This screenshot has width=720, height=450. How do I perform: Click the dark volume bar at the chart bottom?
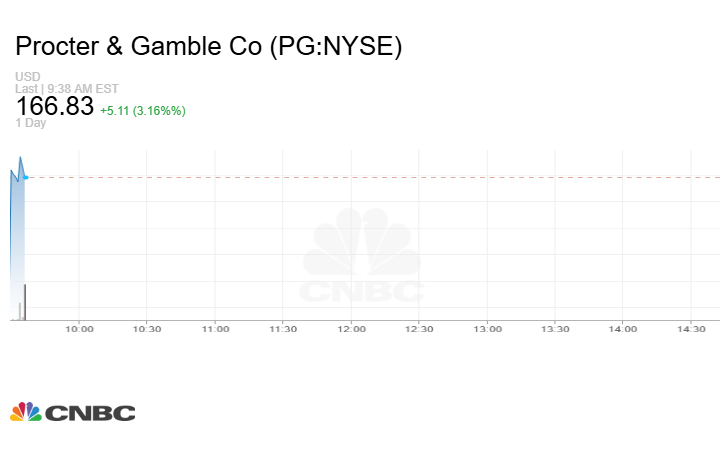24,302
